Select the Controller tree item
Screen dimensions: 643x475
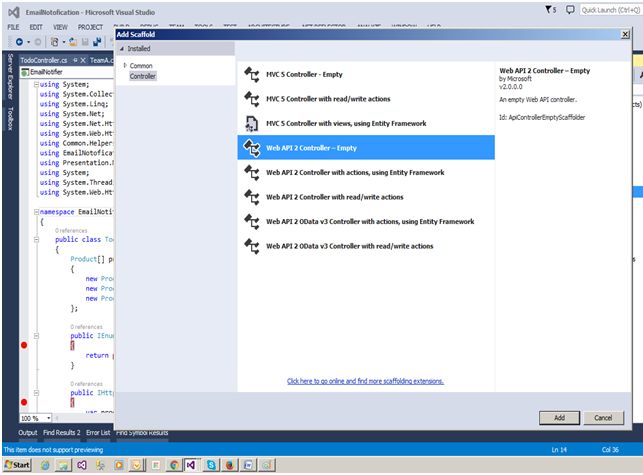(x=143, y=76)
